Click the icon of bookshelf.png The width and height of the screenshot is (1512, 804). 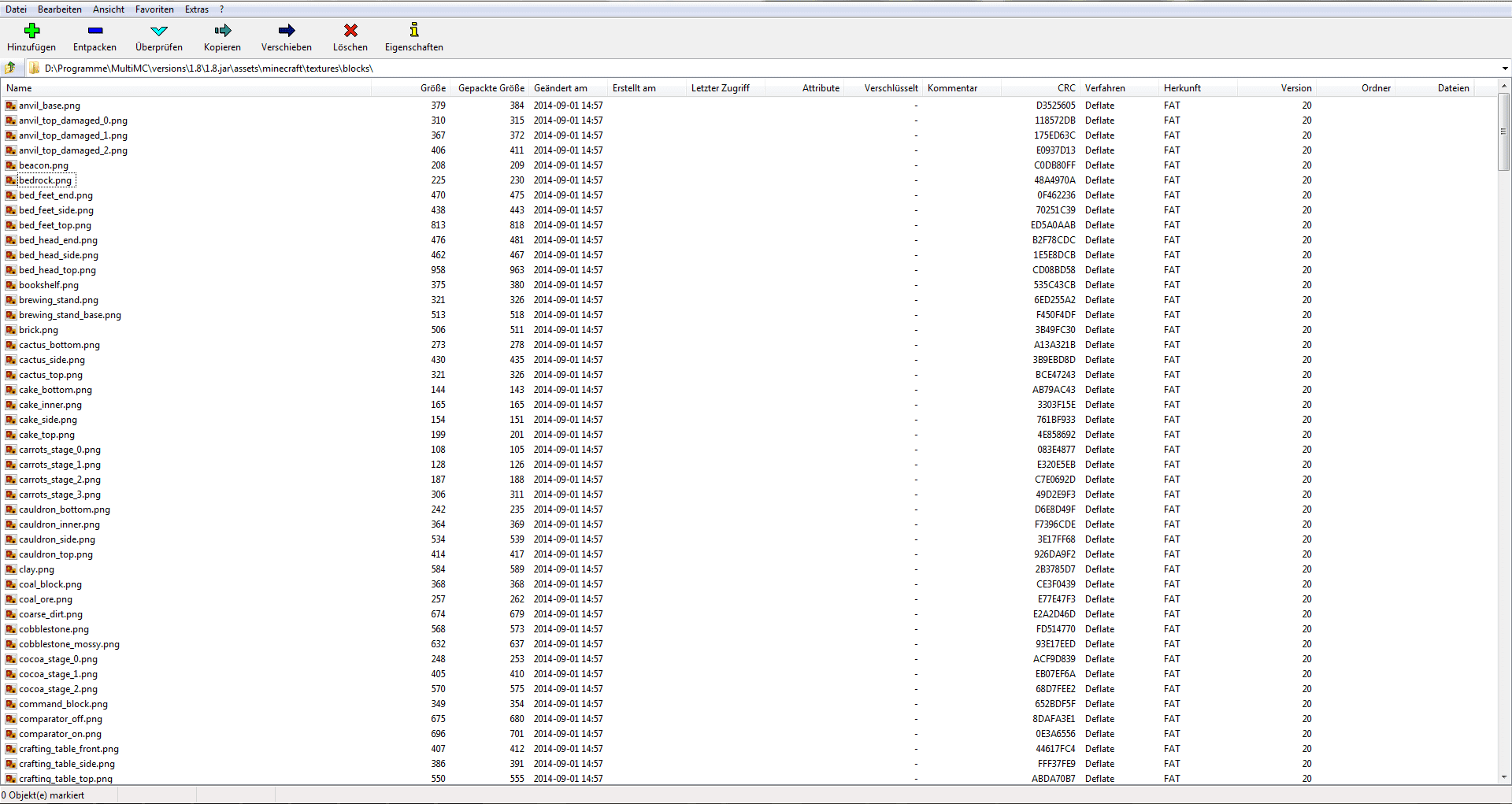[11, 285]
